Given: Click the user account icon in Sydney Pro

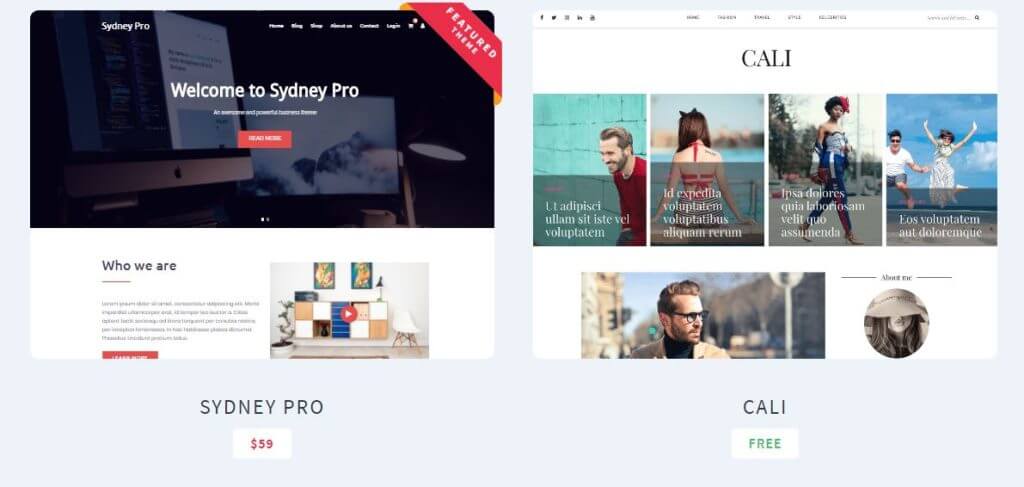Looking at the screenshot, I should (423, 26).
